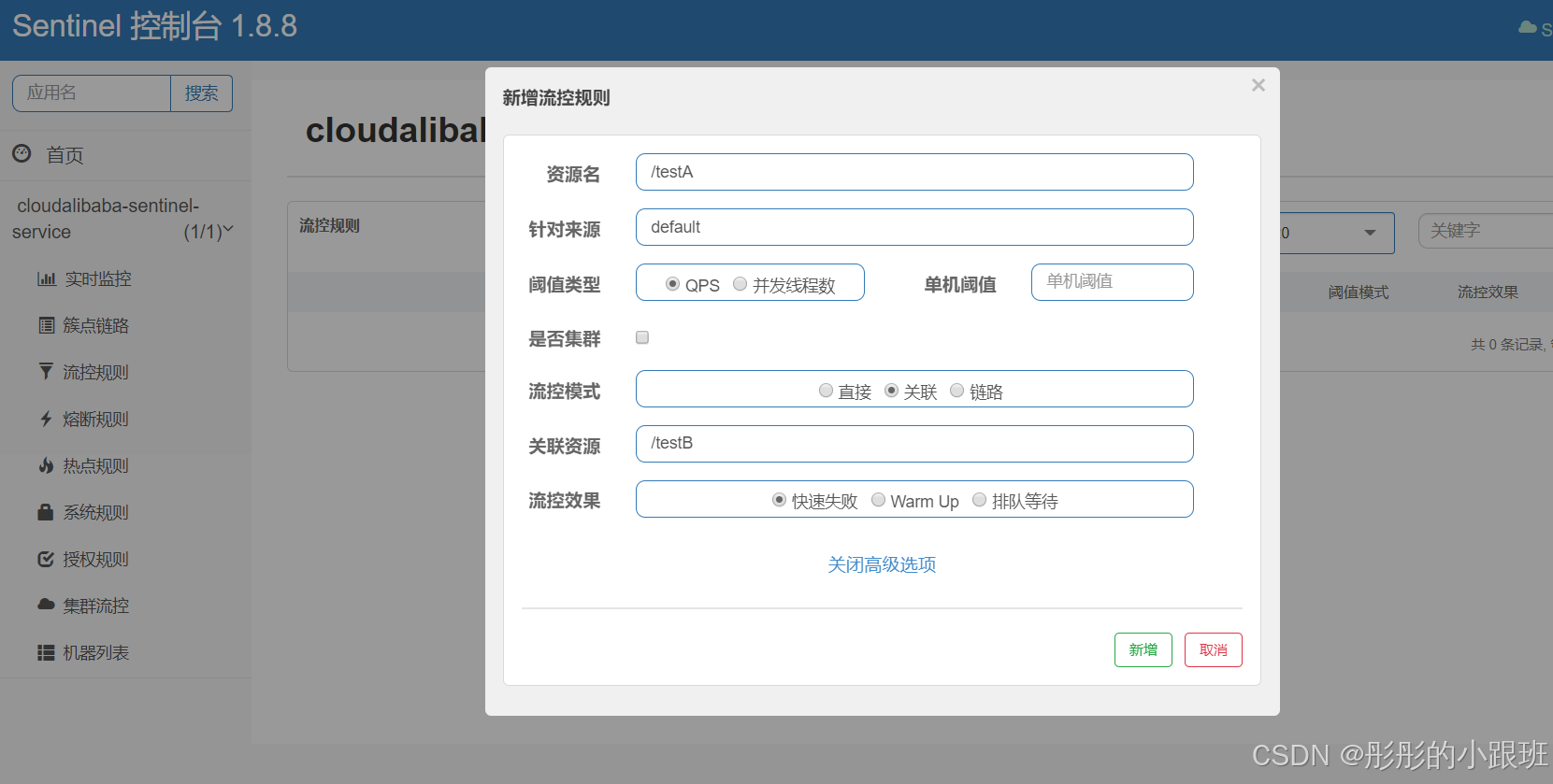Click the list icon for 簇点链路
This screenshot has width=1553, height=784.
(46, 325)
